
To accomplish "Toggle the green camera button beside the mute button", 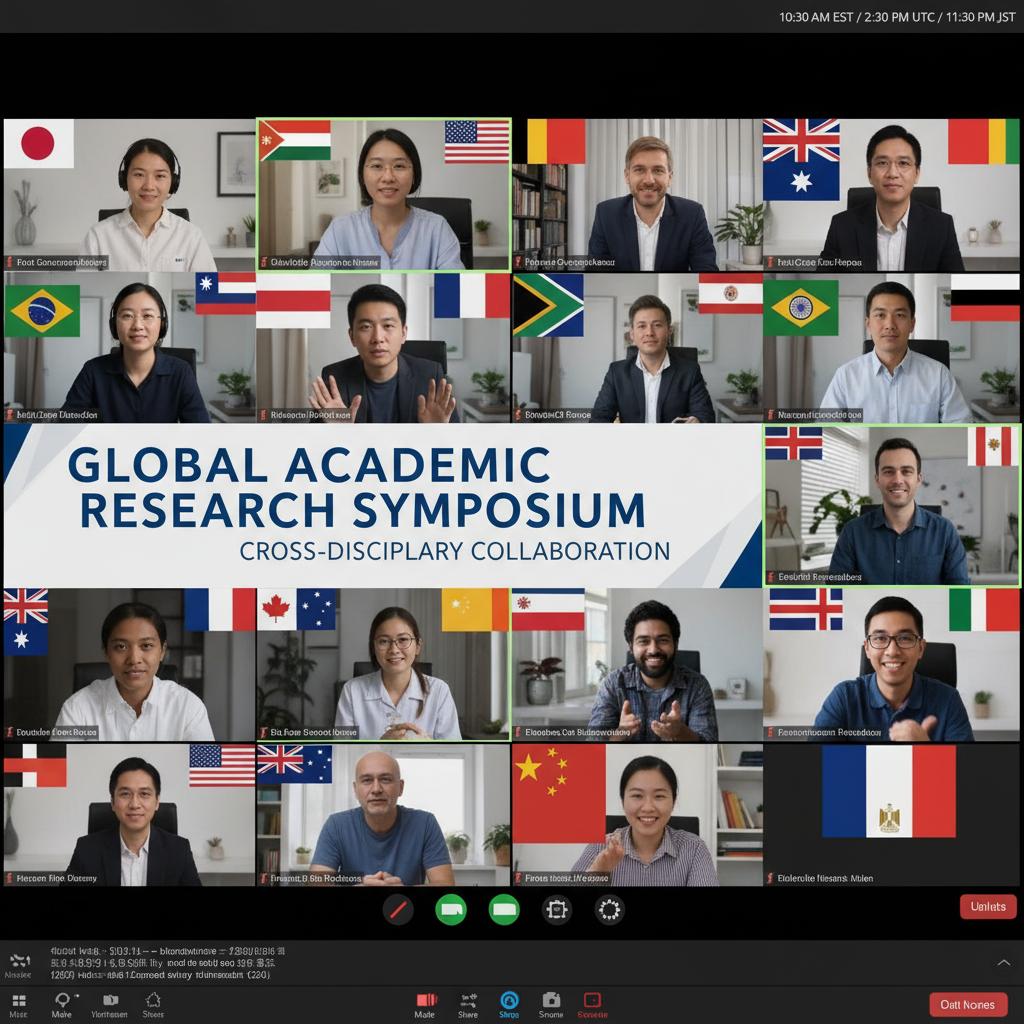I will 451,909.
